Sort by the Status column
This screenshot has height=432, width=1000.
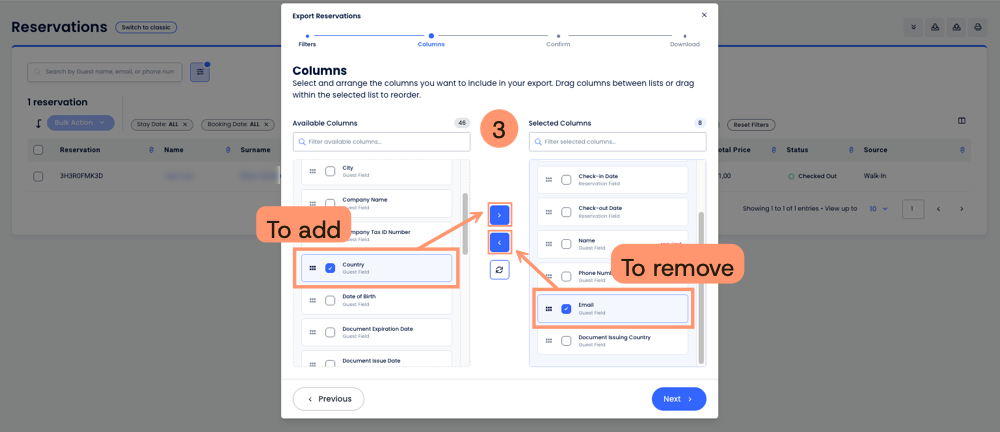[851, 150]
